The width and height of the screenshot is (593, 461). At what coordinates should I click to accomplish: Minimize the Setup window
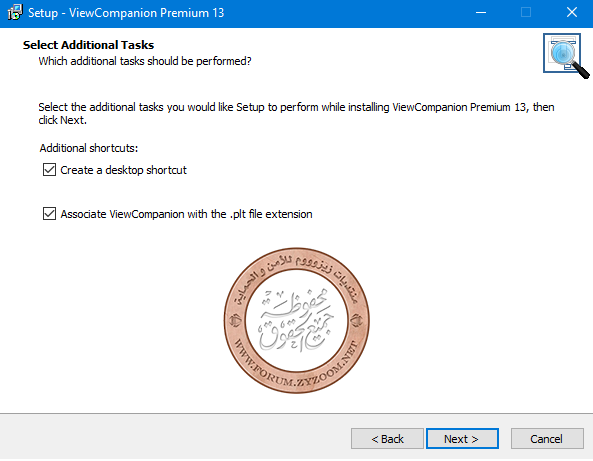coord(481,12)
